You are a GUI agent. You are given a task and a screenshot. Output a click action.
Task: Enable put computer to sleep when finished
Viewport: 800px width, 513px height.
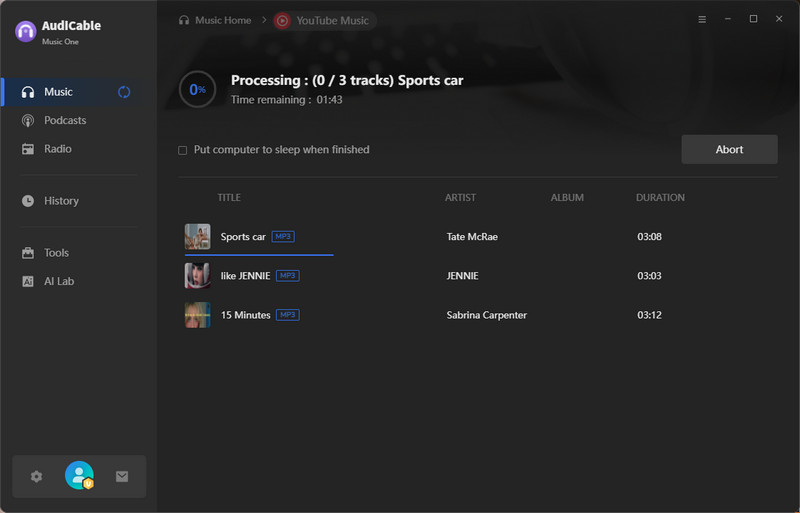point(183,151)
